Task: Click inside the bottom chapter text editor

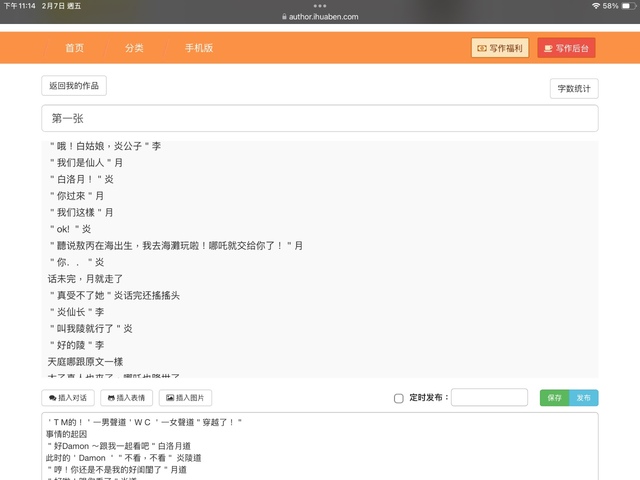Action: [x=320, y=446]
